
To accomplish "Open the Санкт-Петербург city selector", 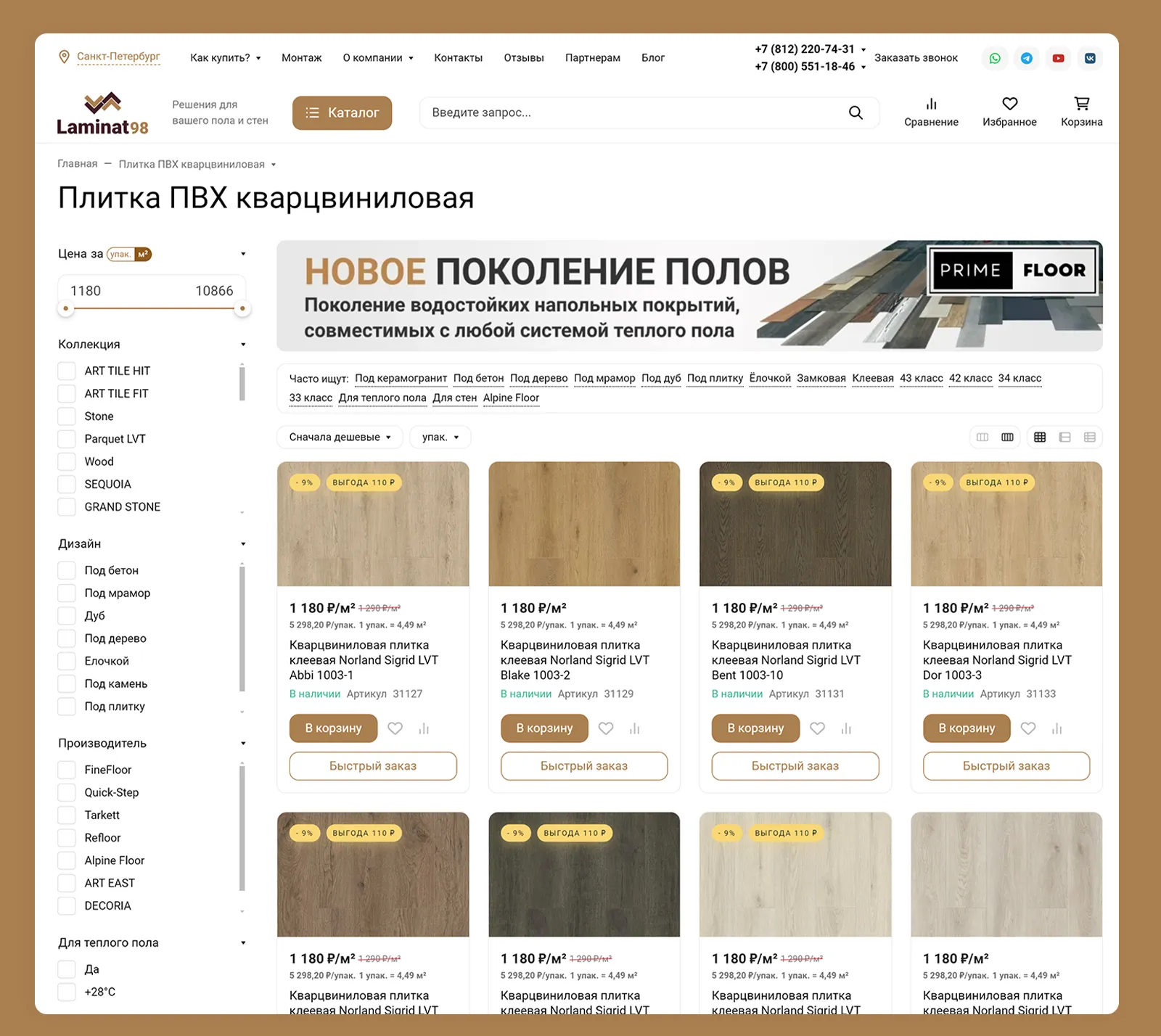I will (118, 57).
